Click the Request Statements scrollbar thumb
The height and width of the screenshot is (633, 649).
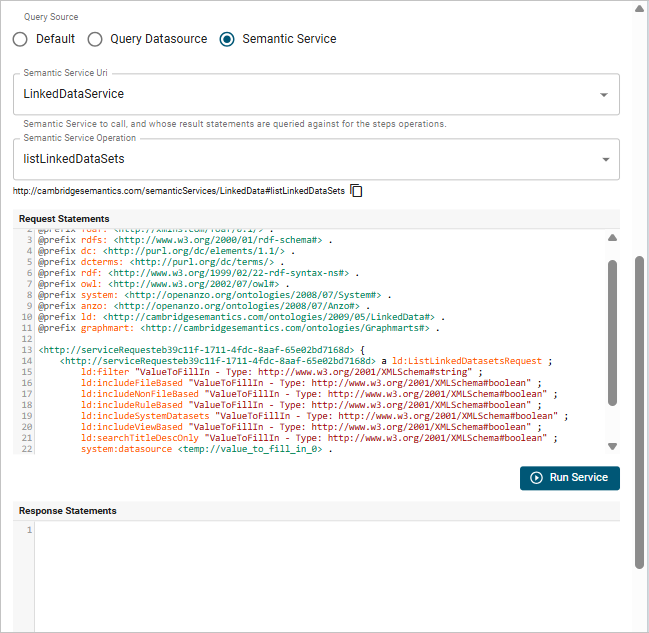pos(613,330)
